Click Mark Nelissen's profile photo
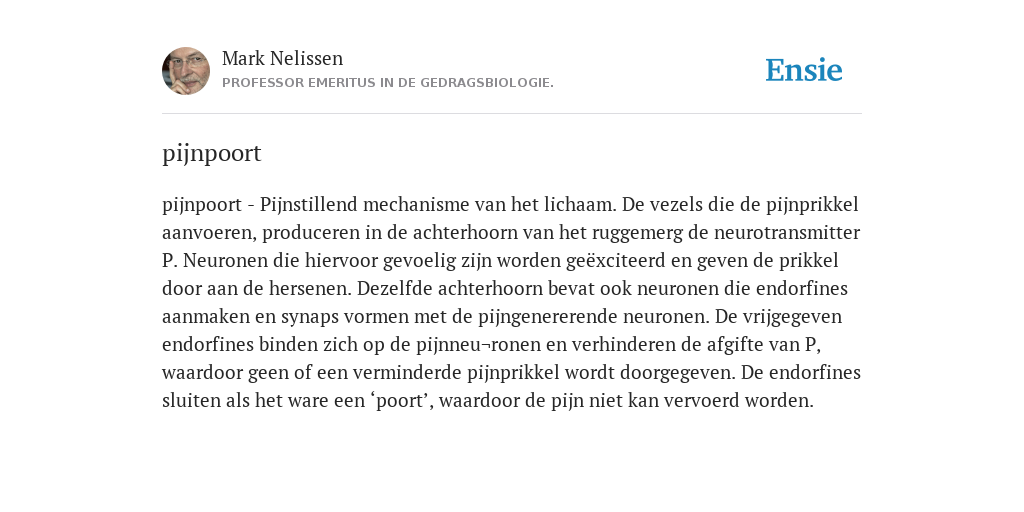The image size is (1024, 512). click(186, 71)
